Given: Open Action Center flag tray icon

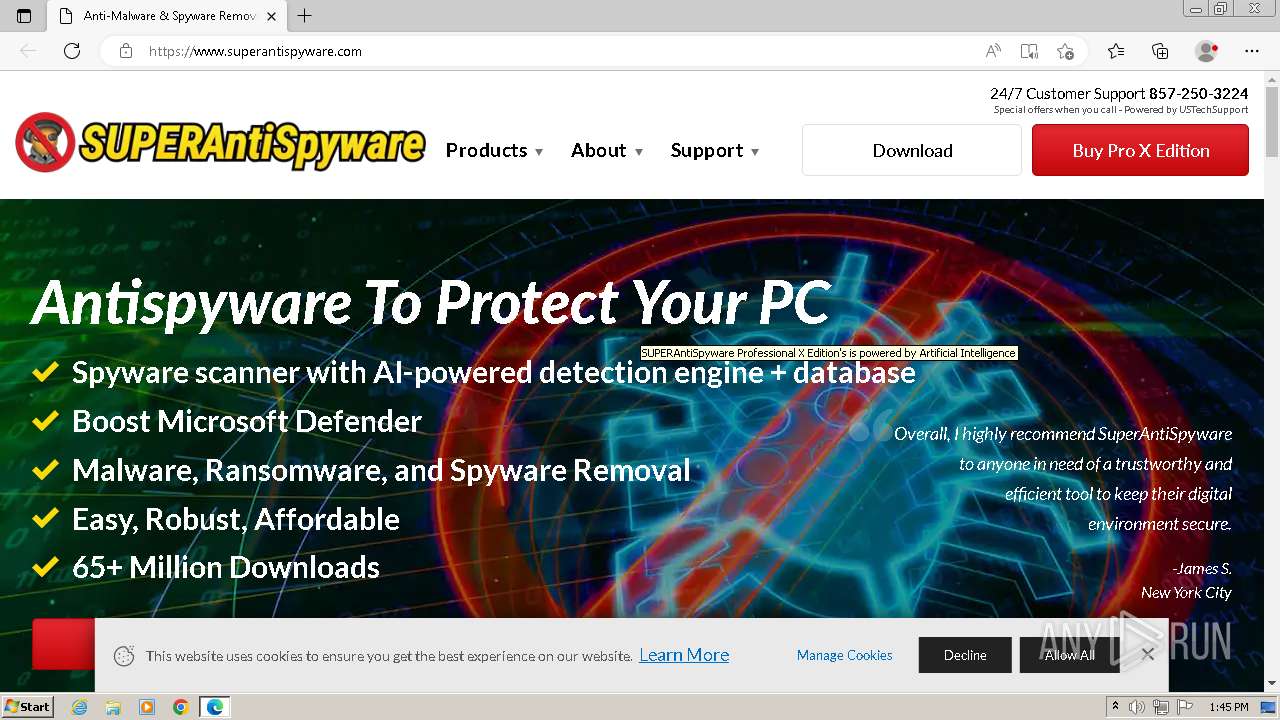Looking at the screenshot, I should click(1185, 707).
